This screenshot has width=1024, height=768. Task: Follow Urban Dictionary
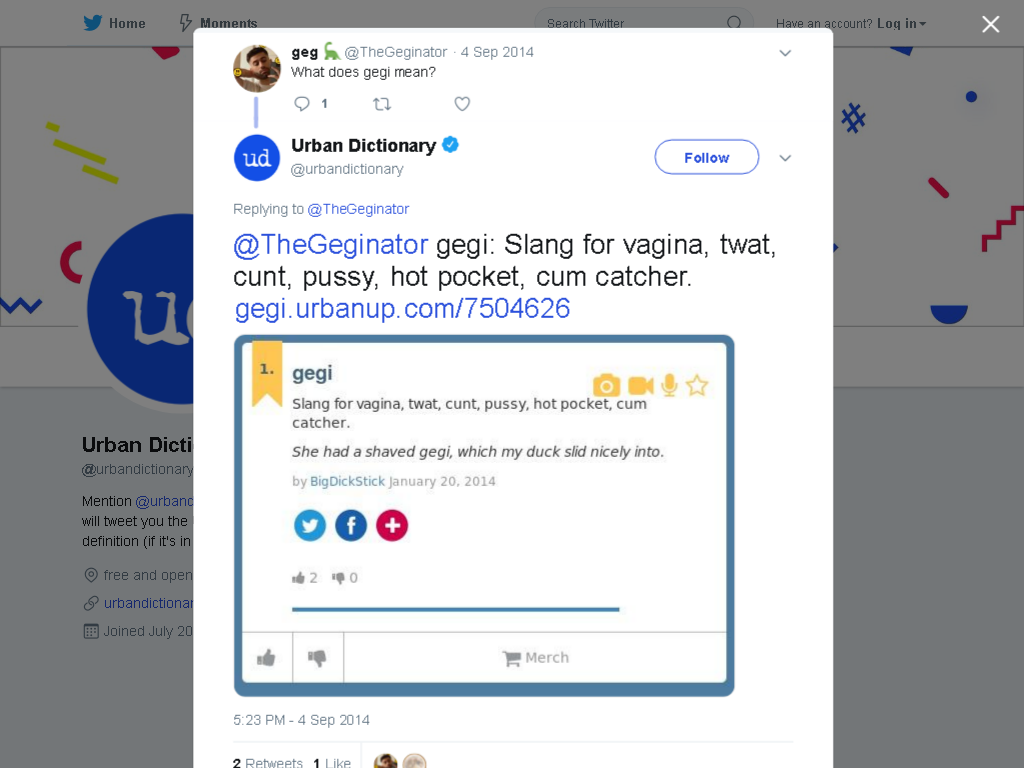coord(707,157)
